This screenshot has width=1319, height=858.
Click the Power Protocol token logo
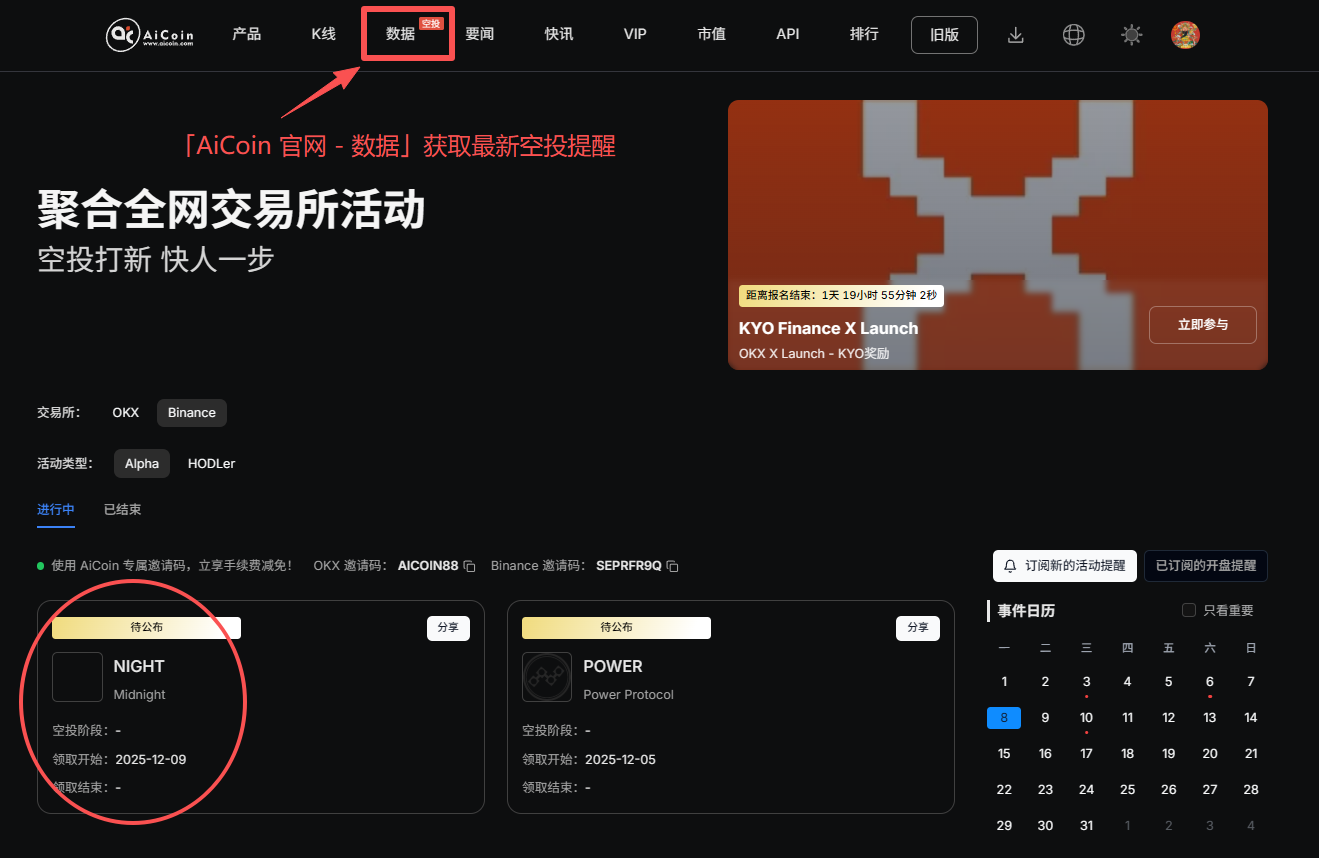click(x=547, y=676)
